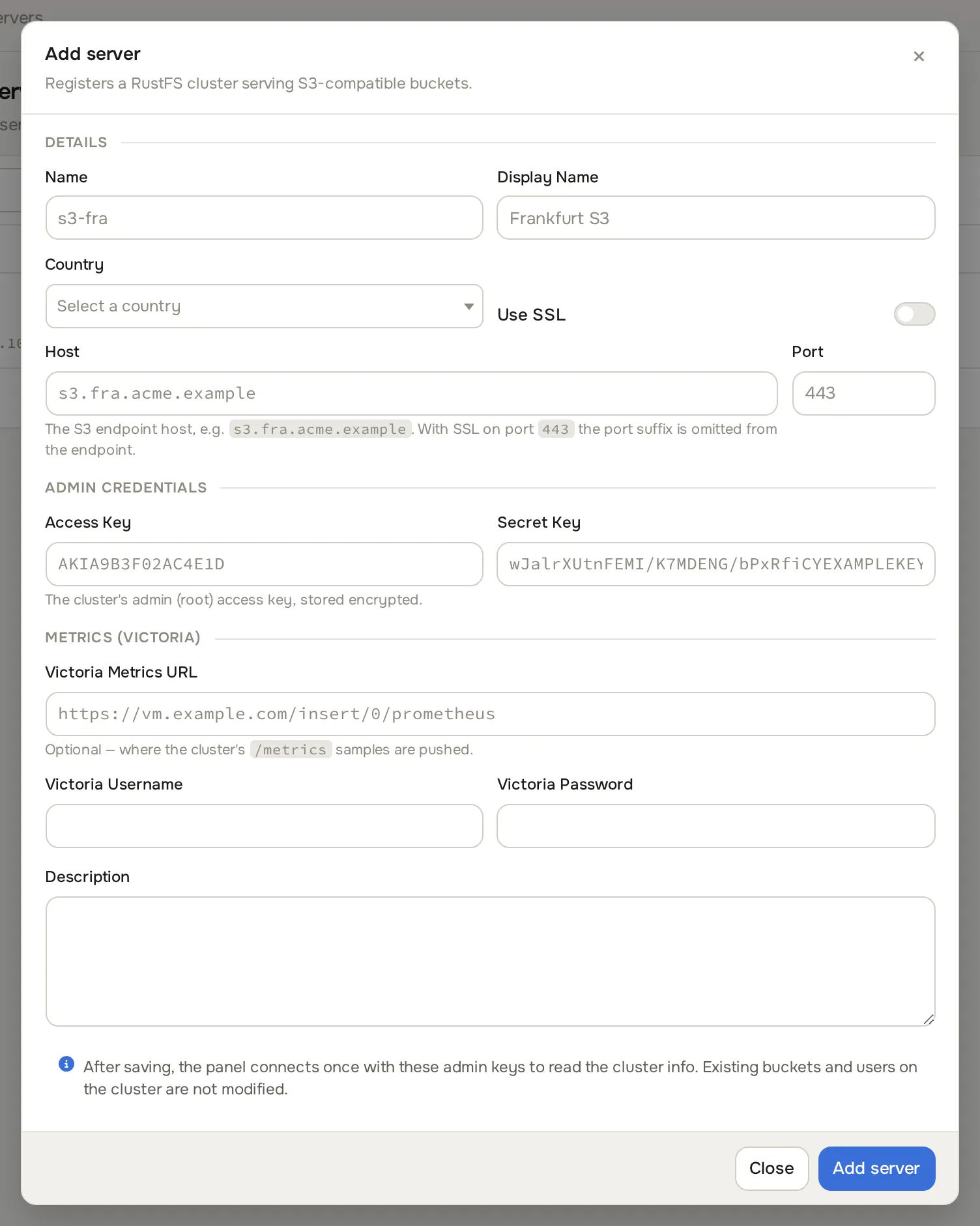Click the admin access key helper text
The image size is (980, 1226).
click(x=234, y=600)
